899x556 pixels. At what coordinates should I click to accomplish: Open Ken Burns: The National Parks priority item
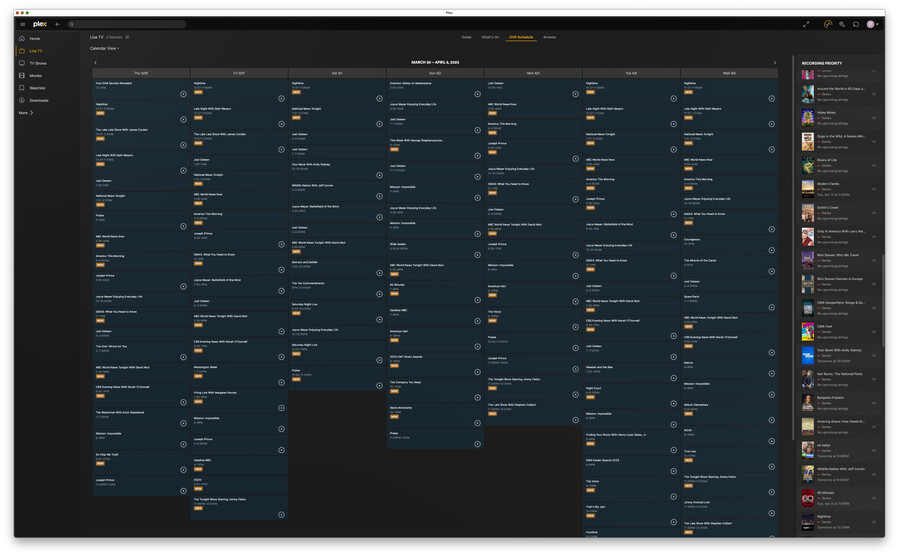click(x=839, y=379)
